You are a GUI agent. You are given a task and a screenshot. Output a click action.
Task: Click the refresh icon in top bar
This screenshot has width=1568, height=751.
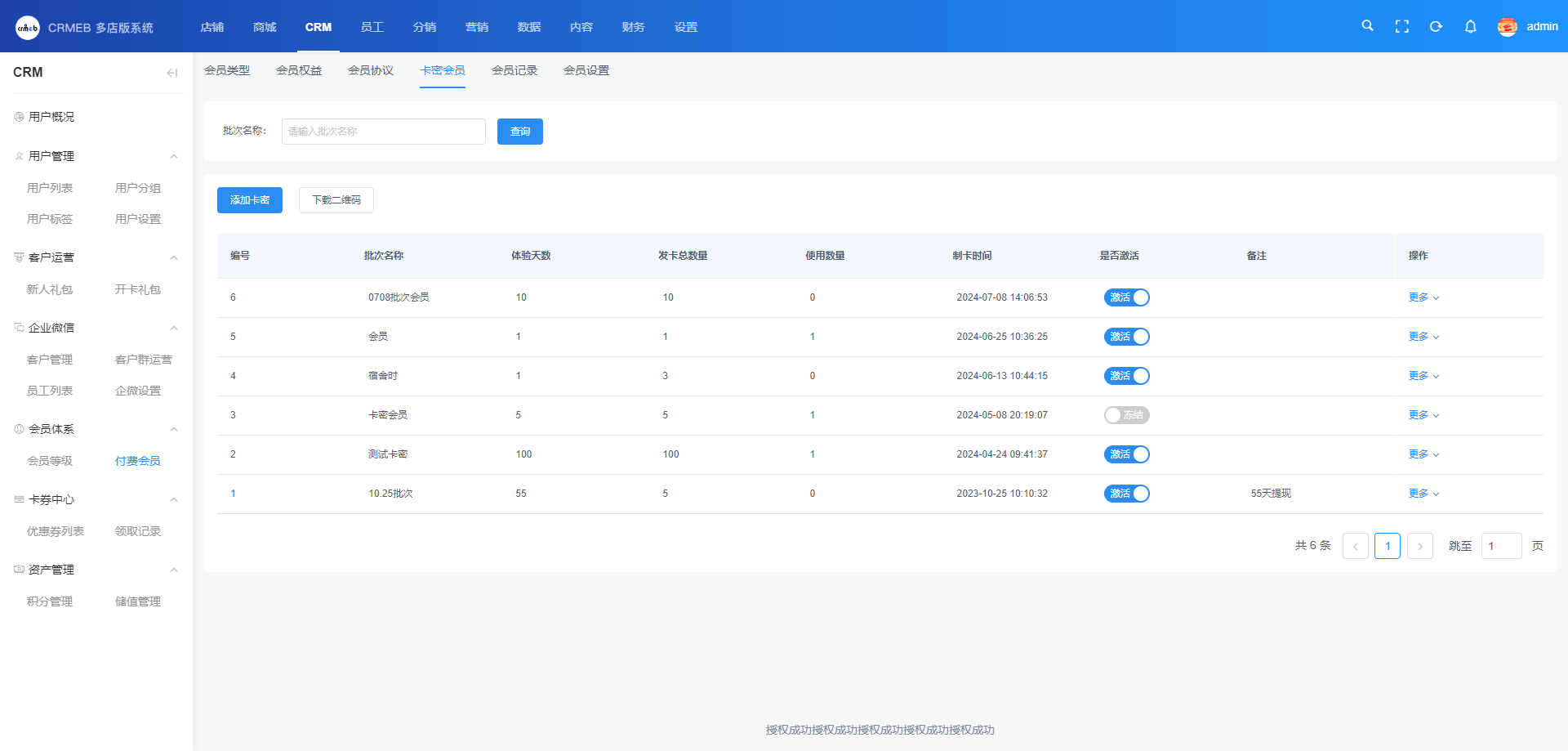(x=1436, y=26)
